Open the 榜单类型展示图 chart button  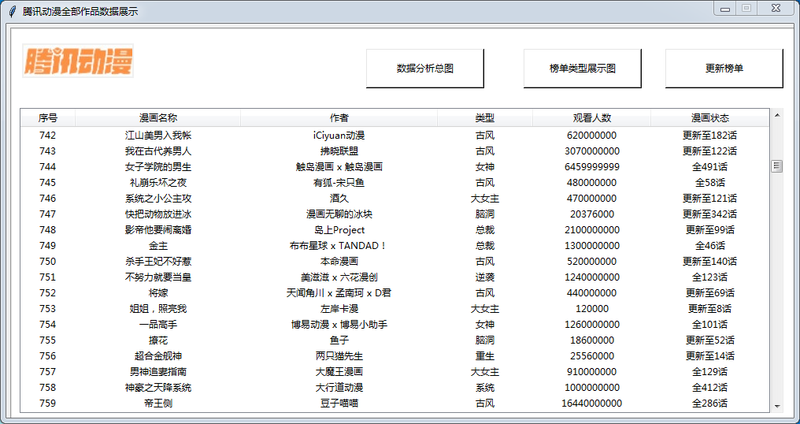pos(582,68)
